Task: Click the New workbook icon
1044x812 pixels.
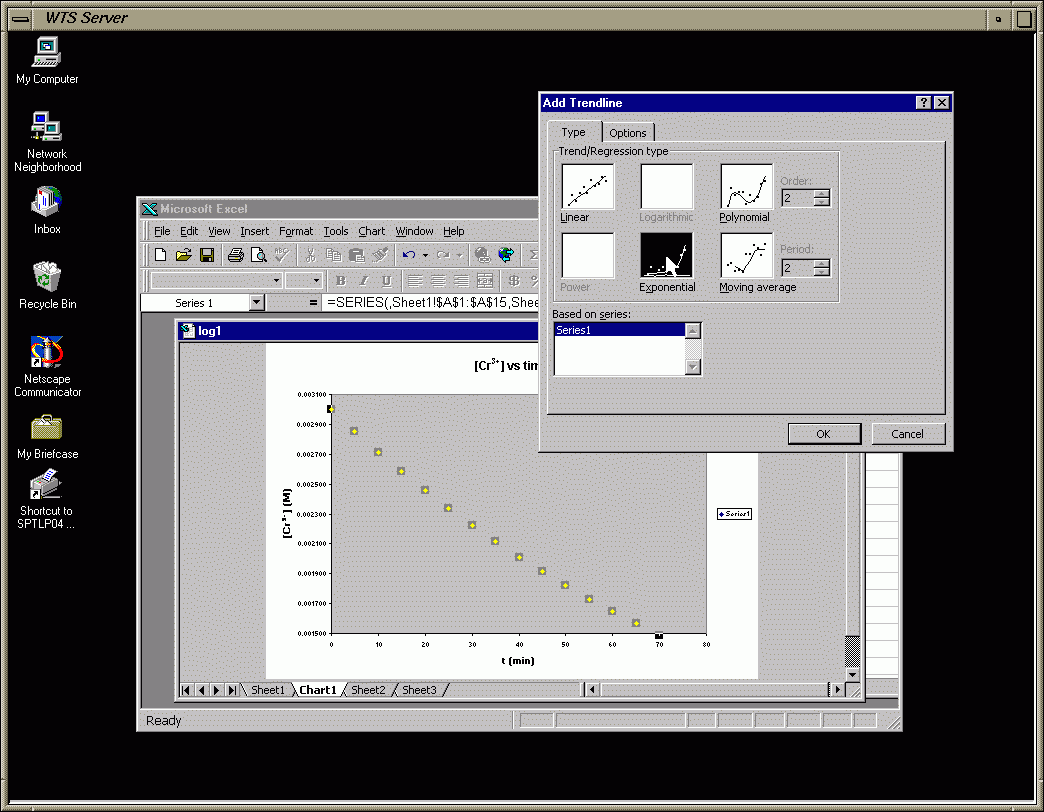Action: 161,255
